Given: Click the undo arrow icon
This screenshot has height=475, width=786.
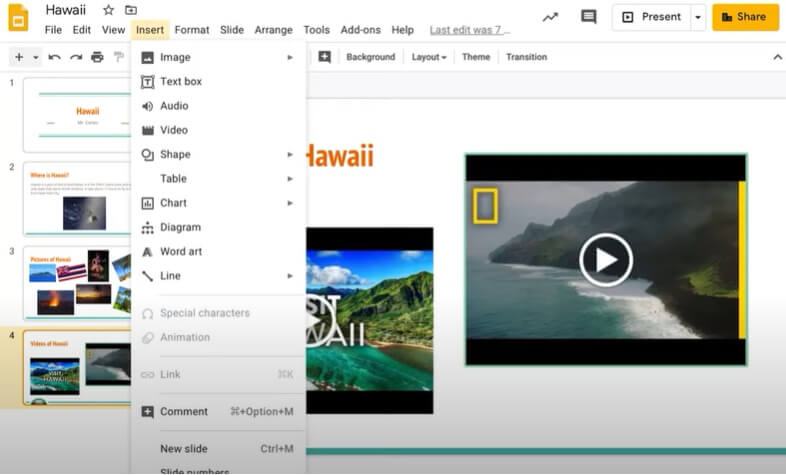Looking at the screenshot, I should (54, 57).
